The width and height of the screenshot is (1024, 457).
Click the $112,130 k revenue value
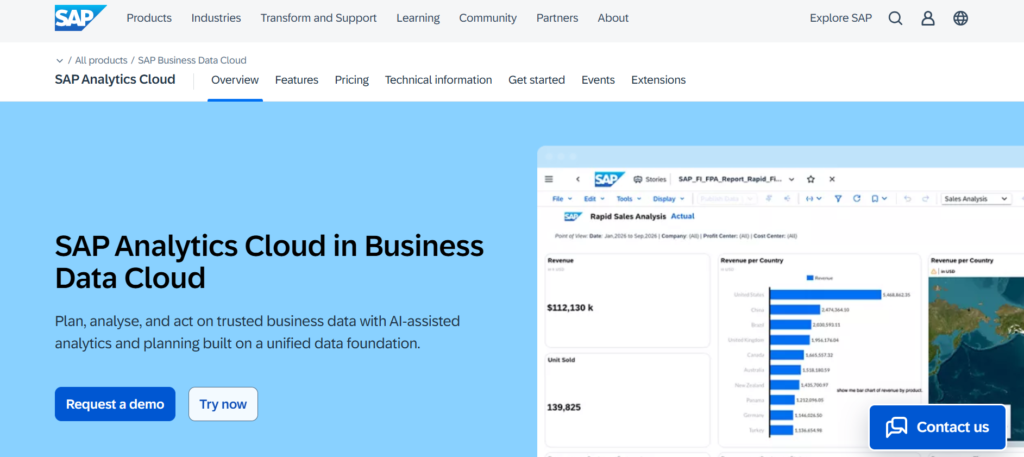tap(570, 307)
